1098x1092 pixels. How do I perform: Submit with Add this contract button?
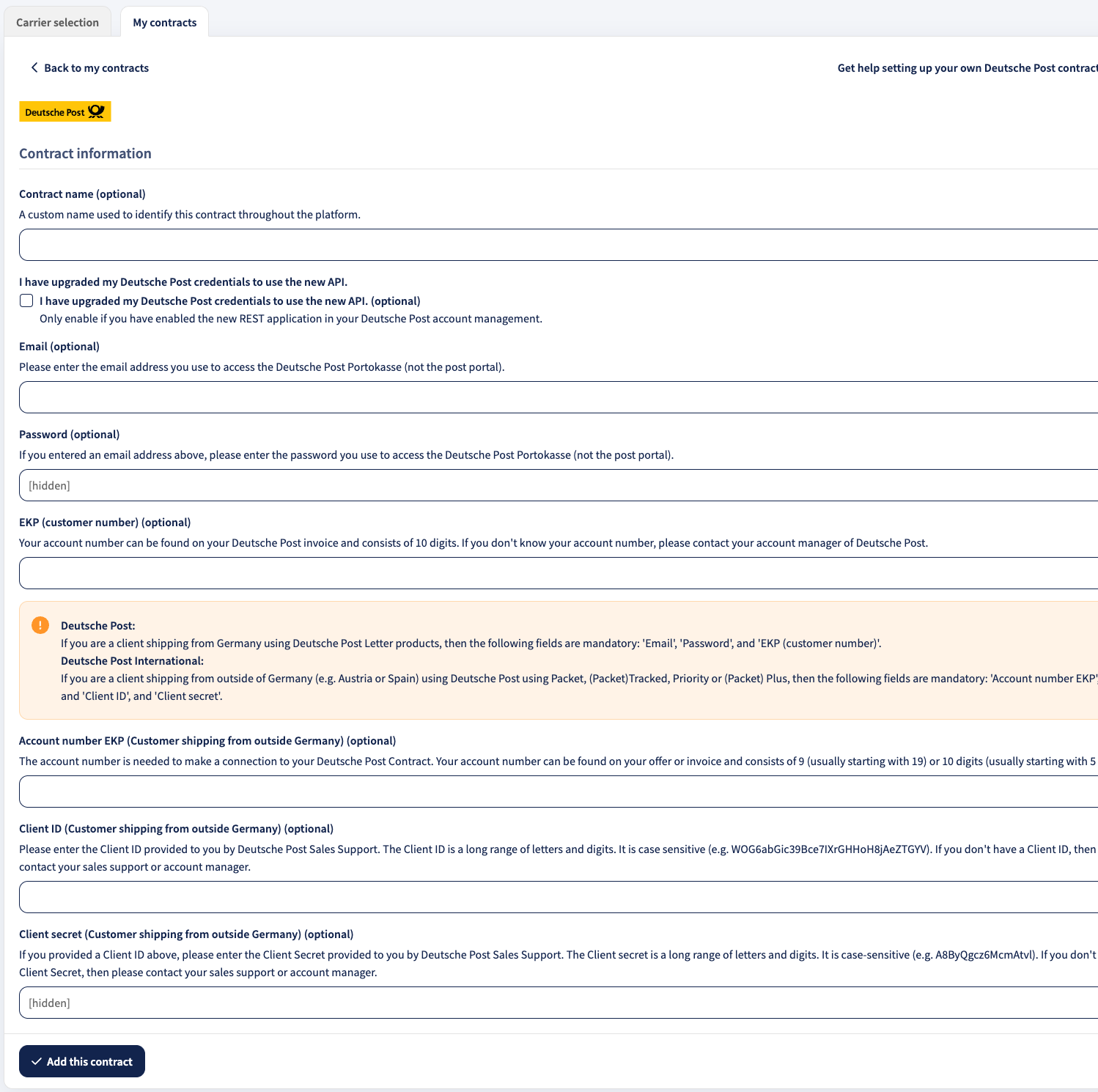pyautogui.click(x=82, y=1061)
